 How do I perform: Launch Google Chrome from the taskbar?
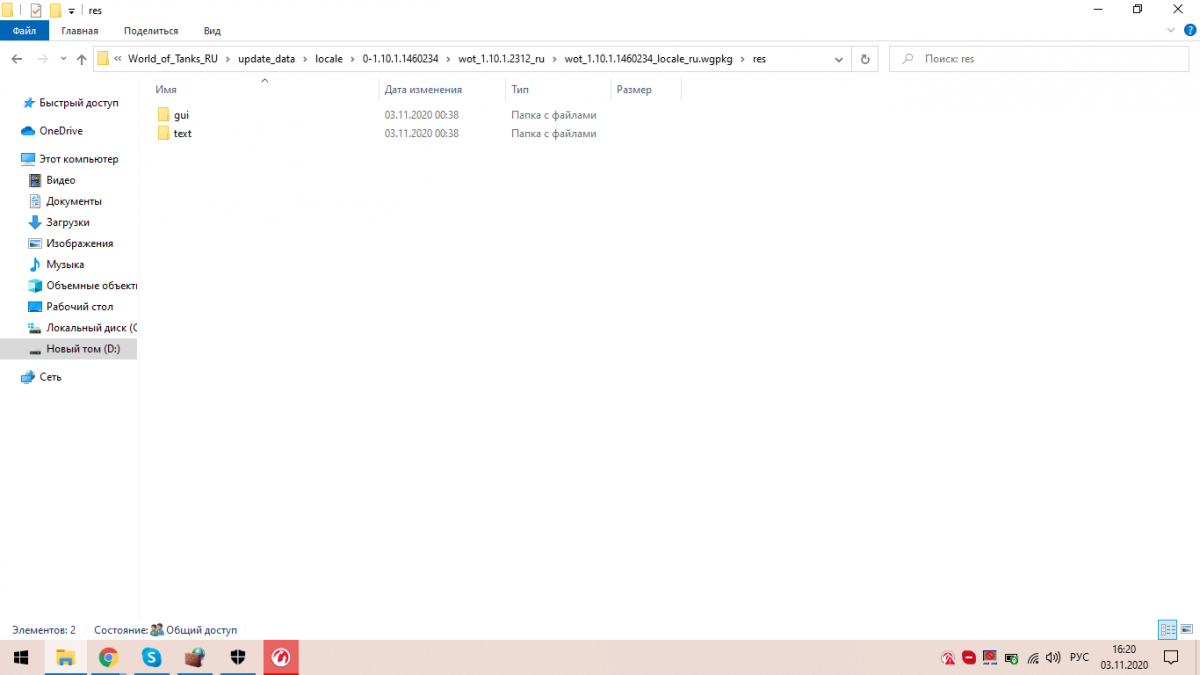point(108,657)
